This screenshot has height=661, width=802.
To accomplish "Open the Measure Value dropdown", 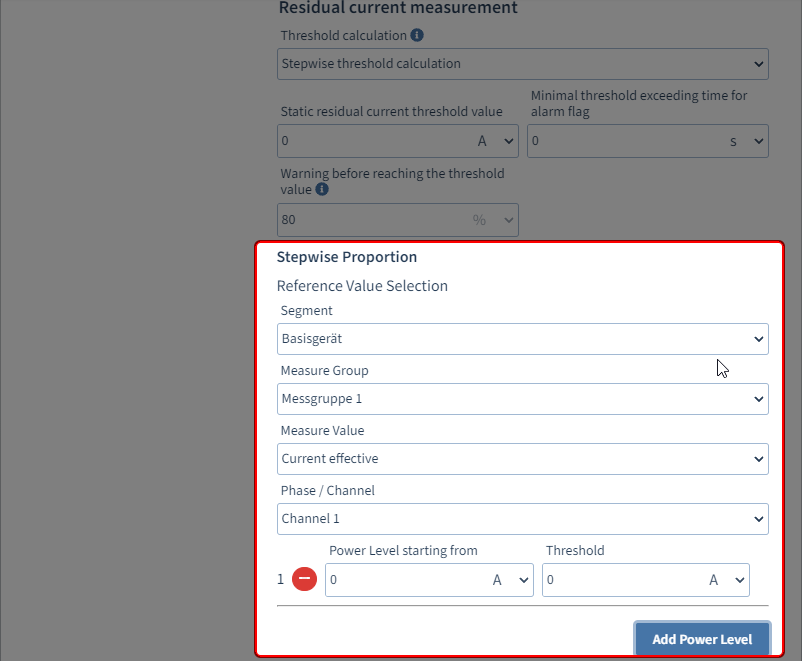I will pos(522,459).
